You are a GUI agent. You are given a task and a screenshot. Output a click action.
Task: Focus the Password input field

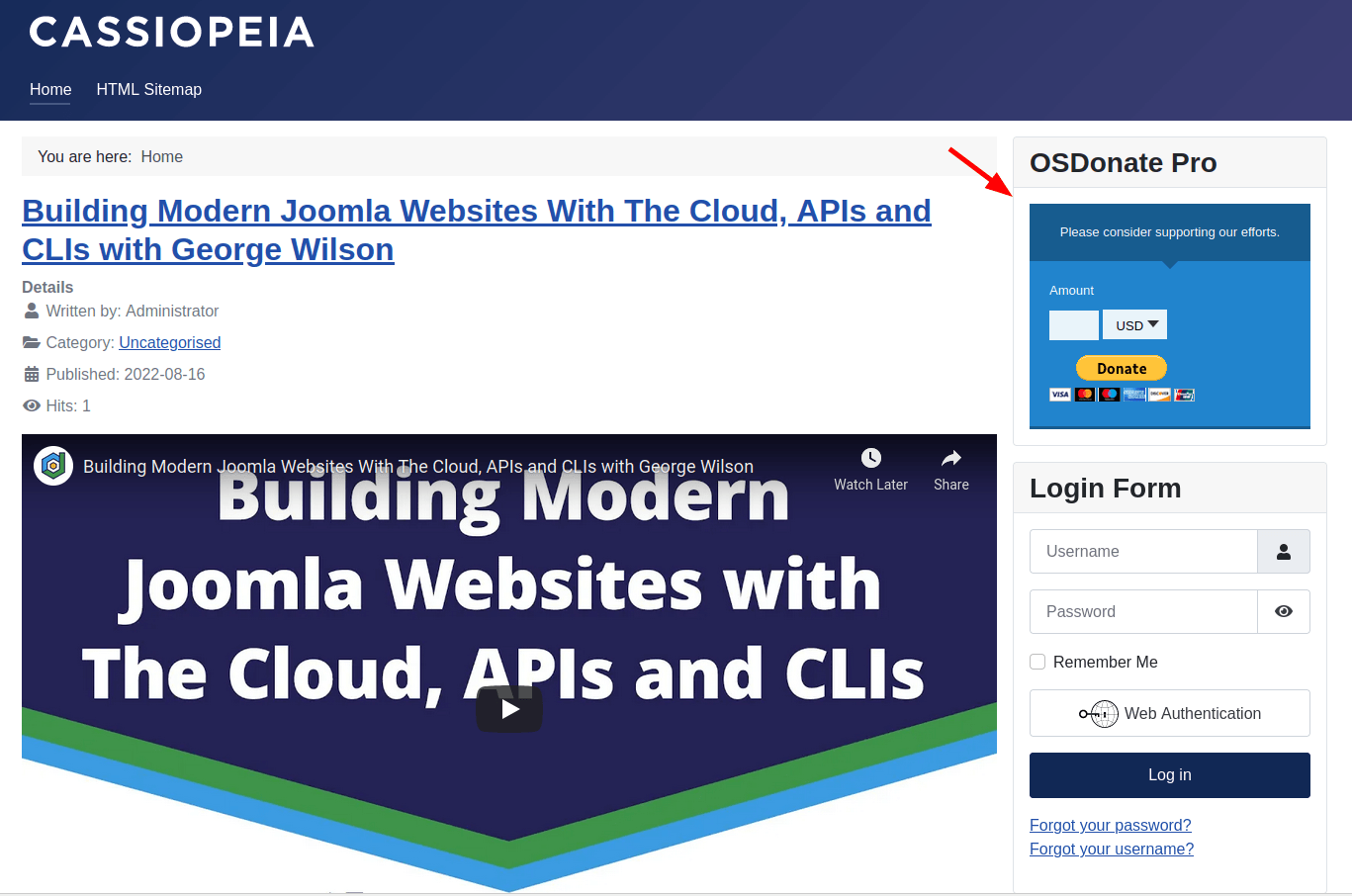[1143, 612]
